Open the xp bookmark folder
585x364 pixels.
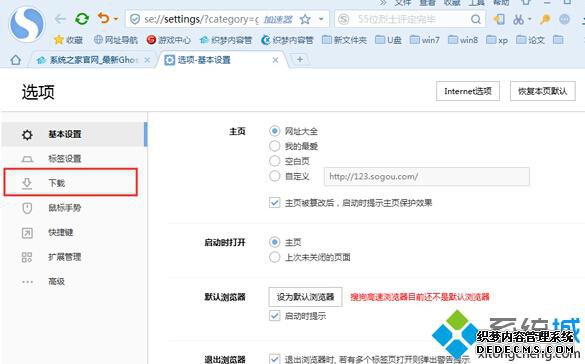point(497,40)
